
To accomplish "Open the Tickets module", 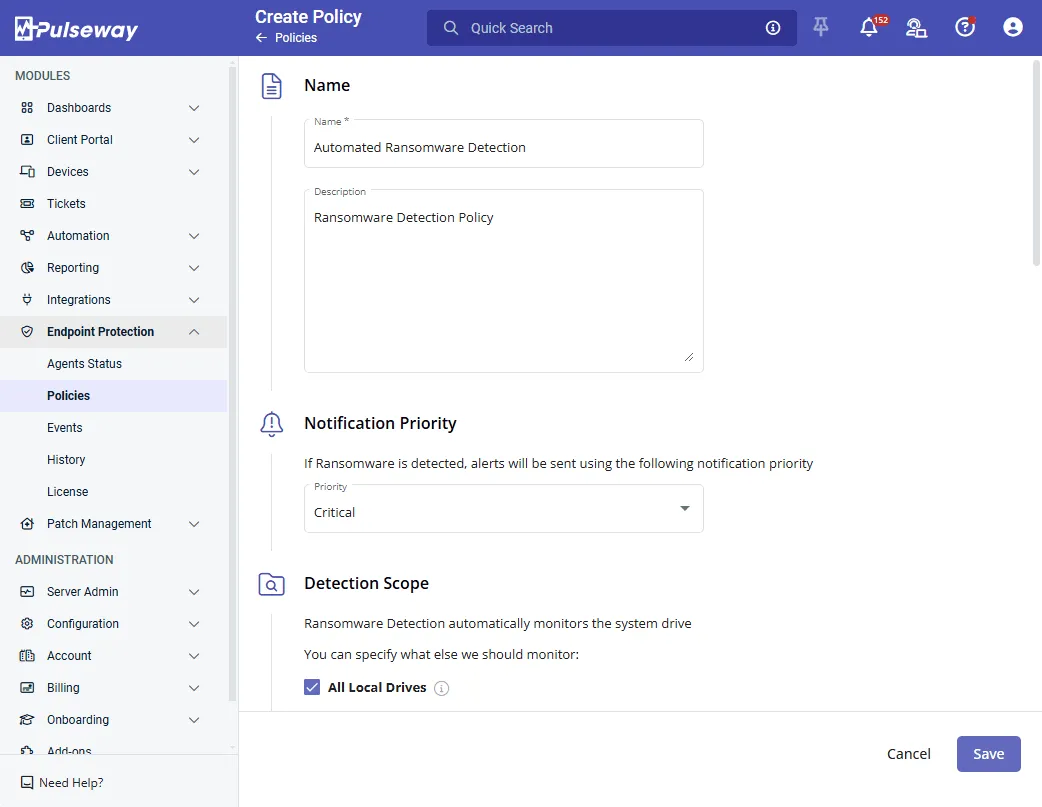I will click(66, 204).
